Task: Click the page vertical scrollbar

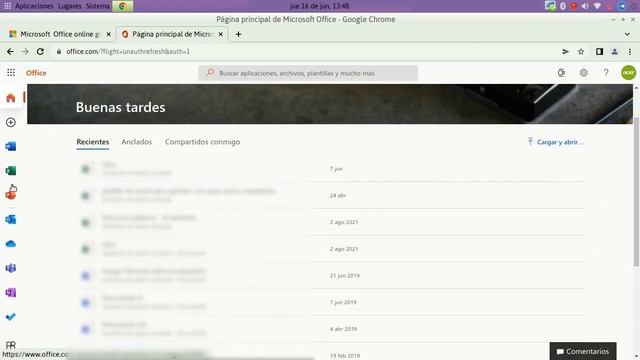Action: pyautogui.click(x=636, y=192)
